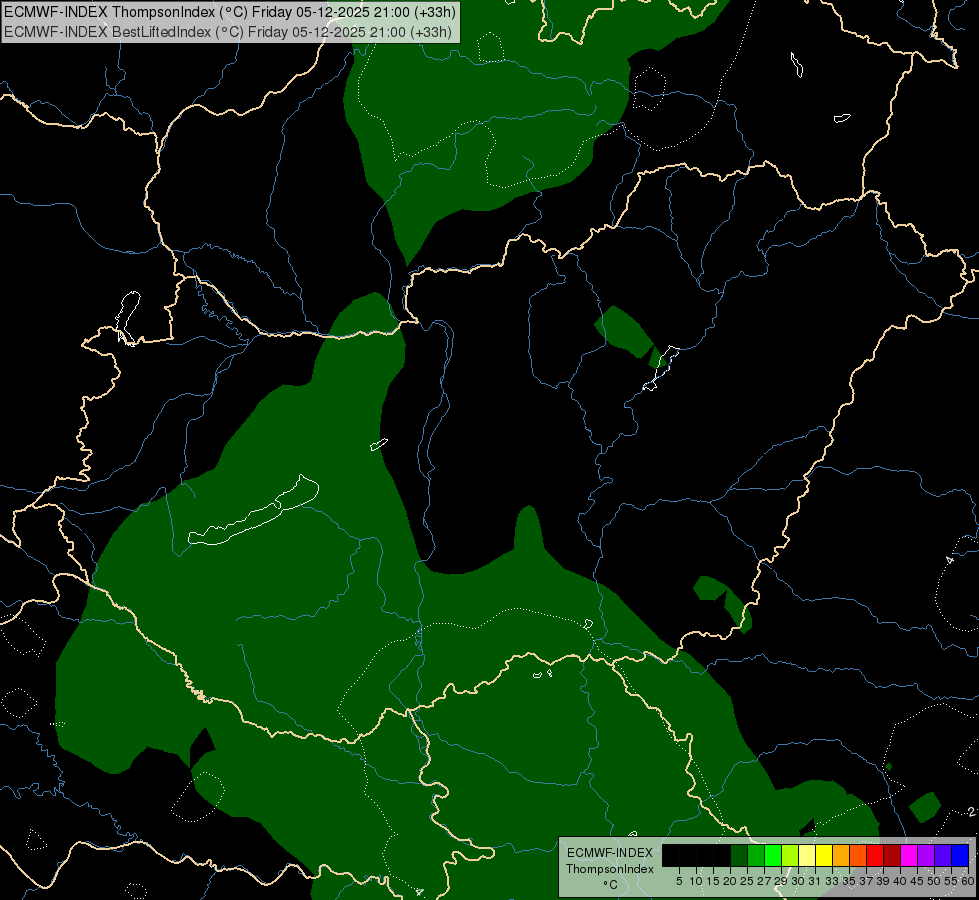The width and height of the screenshot is (979, 900).
Task: Click the legend scale value 33
Action: pyautogui.click(x=832, y=881)
